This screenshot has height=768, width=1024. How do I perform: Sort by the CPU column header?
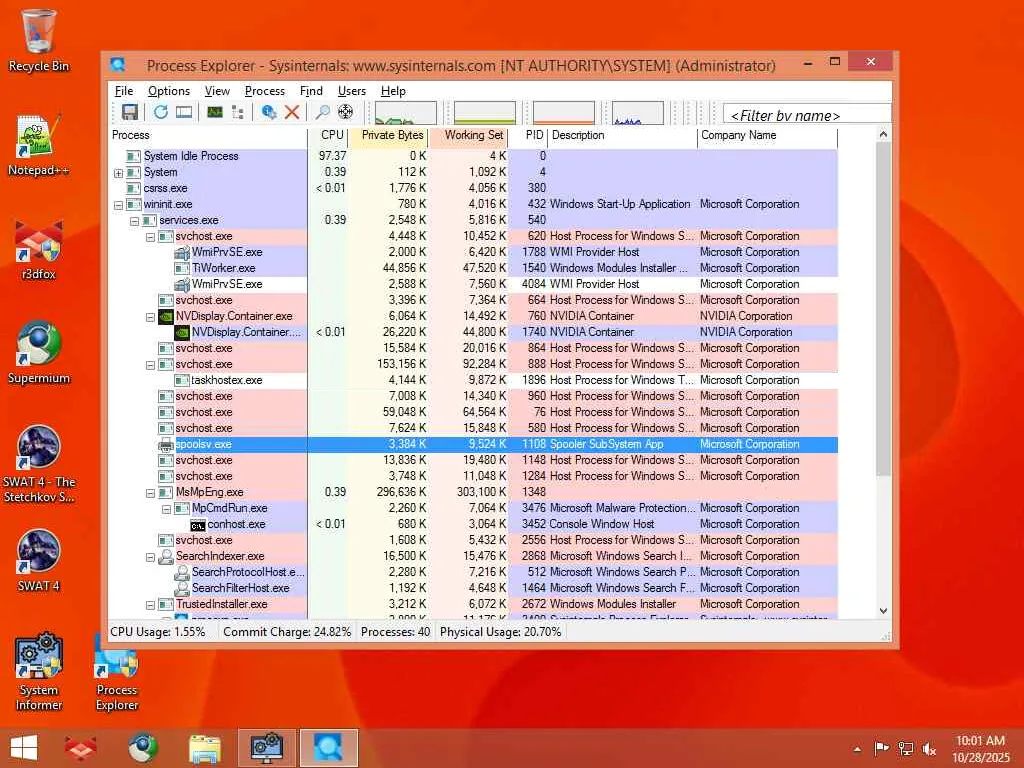[328, 135]
